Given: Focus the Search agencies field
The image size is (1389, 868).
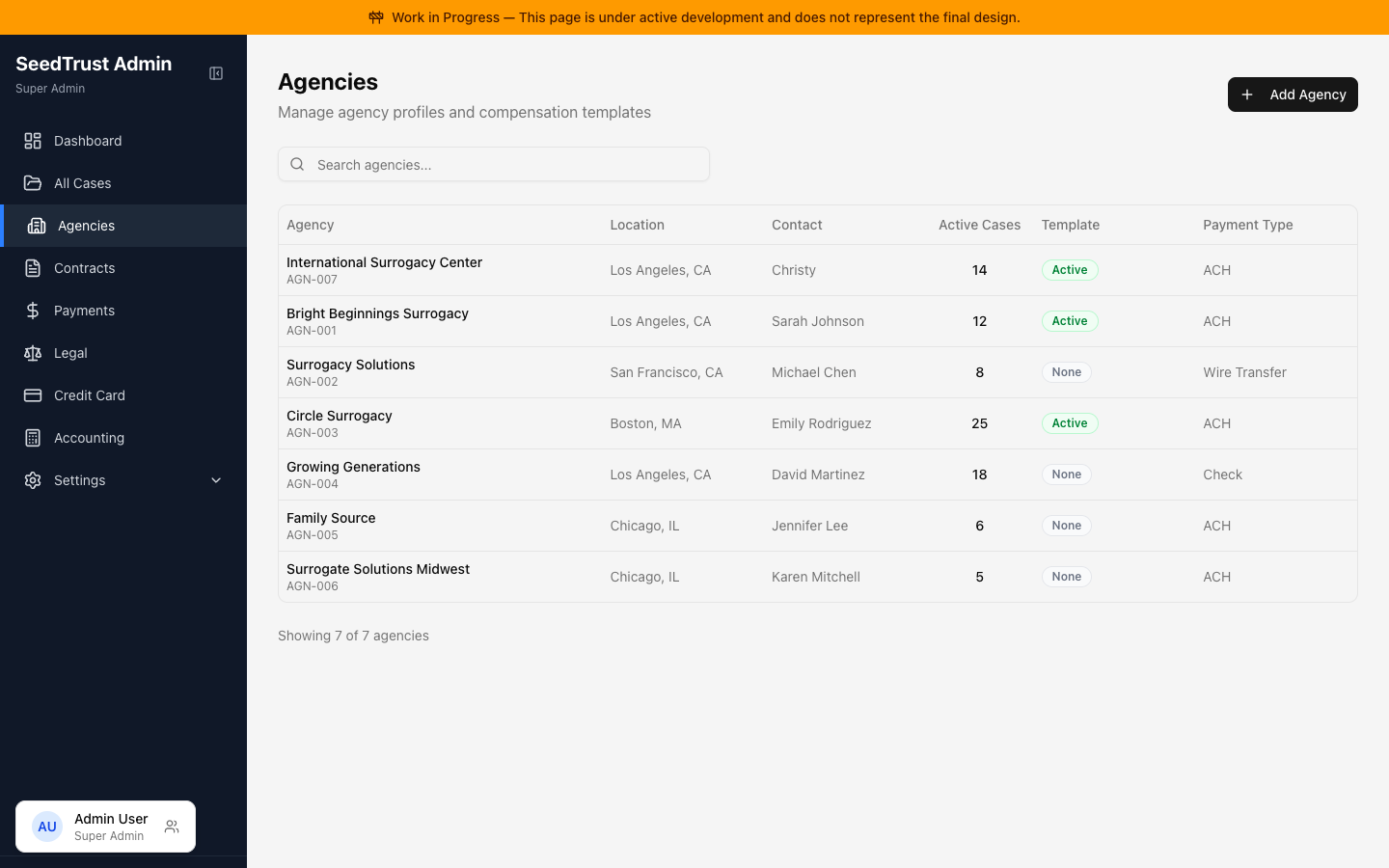Looking at the screenshot, I should (x=494, y=164).
